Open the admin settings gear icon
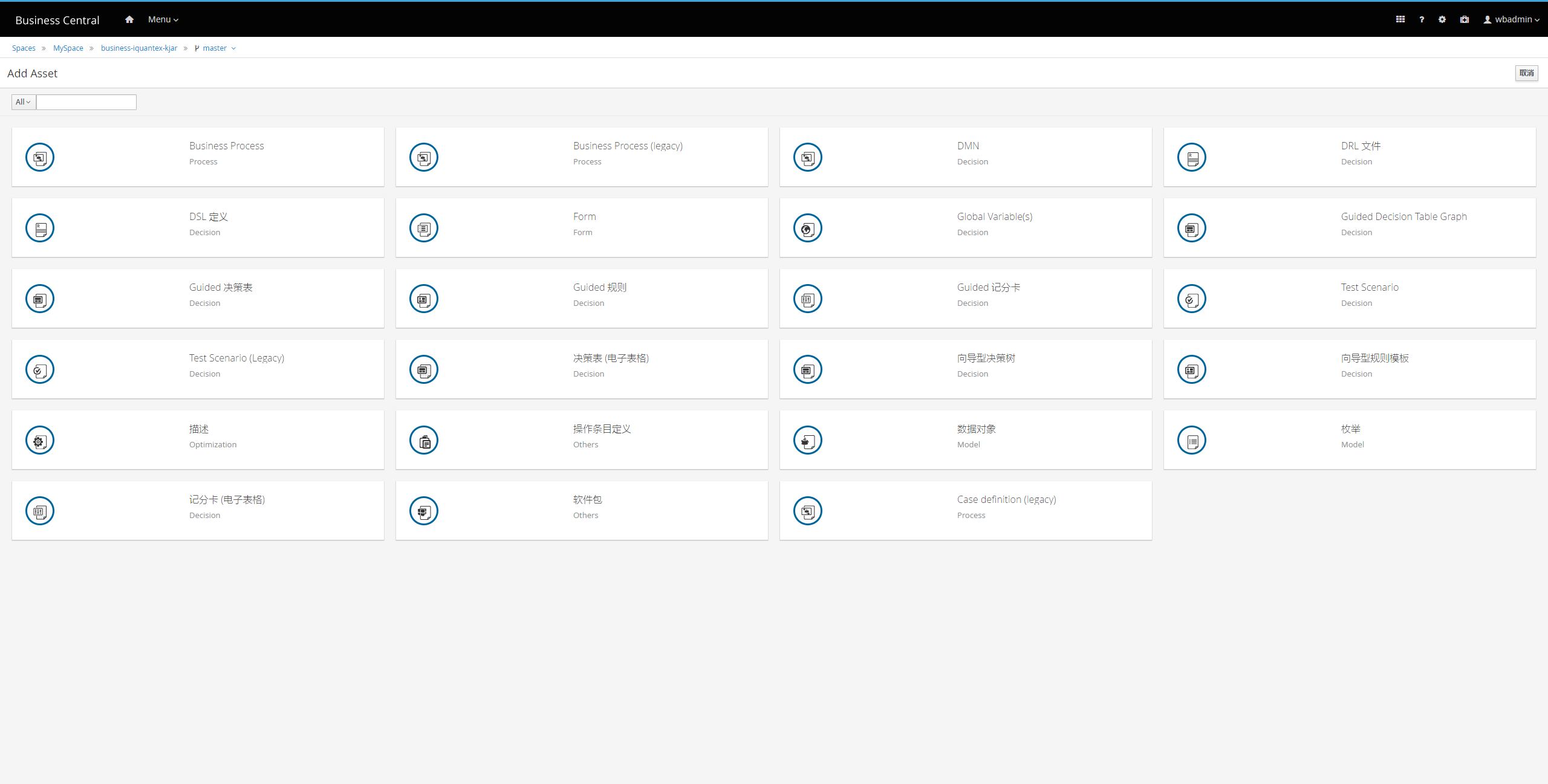The height and width of the screenshot is (784, 1548). [1442, 19]
